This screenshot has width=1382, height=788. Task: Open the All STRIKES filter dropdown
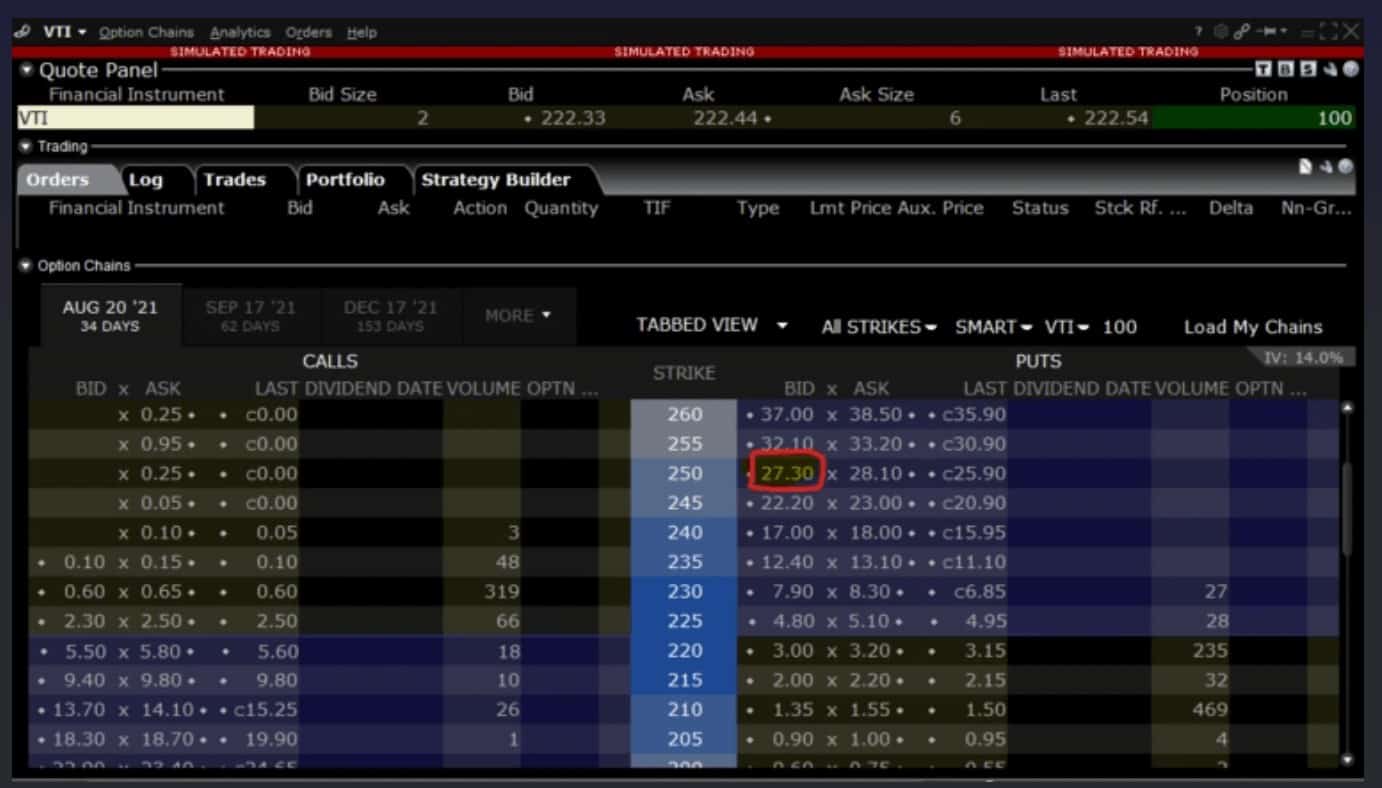878,327
